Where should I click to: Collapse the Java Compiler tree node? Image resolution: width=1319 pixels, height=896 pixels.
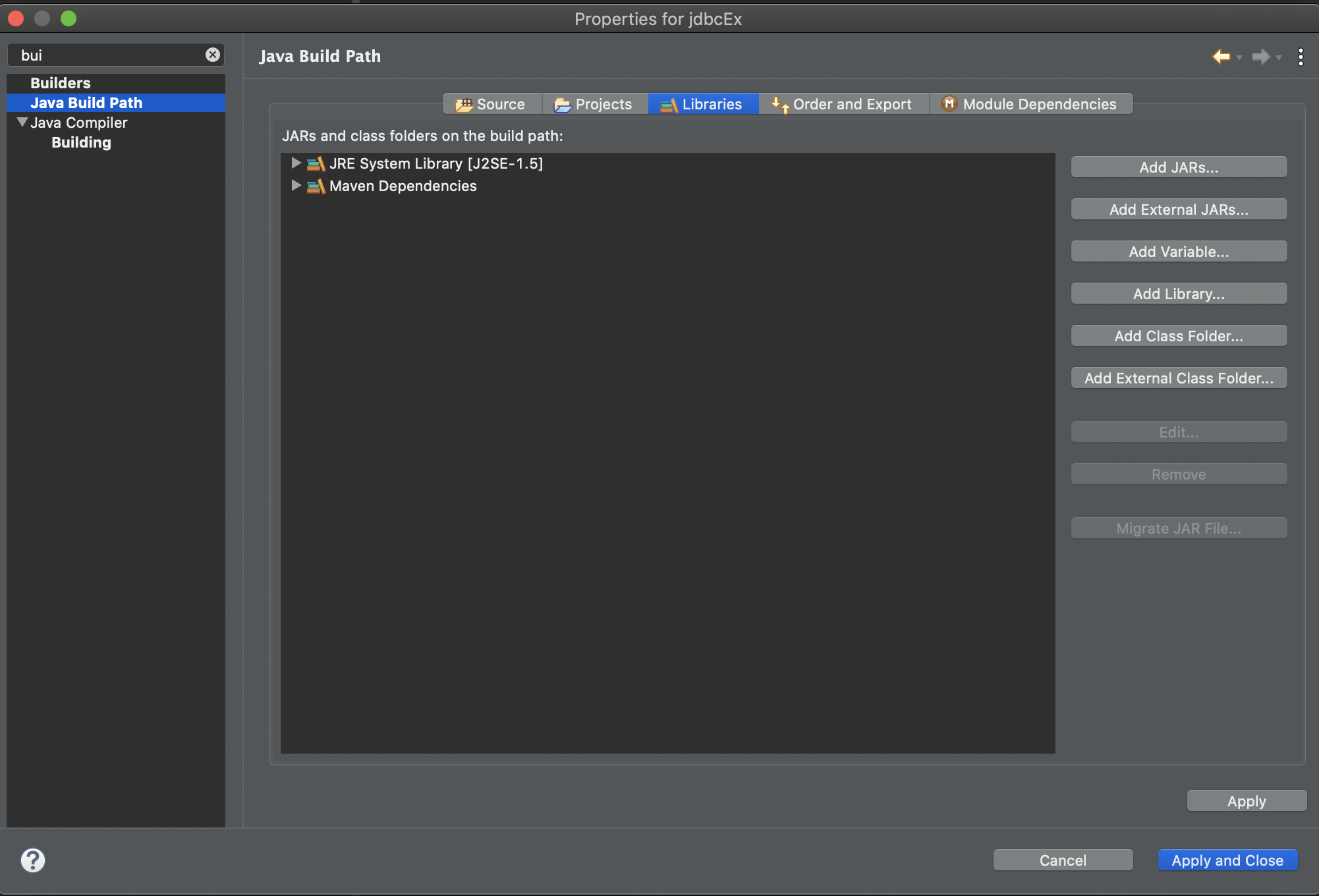22,122
